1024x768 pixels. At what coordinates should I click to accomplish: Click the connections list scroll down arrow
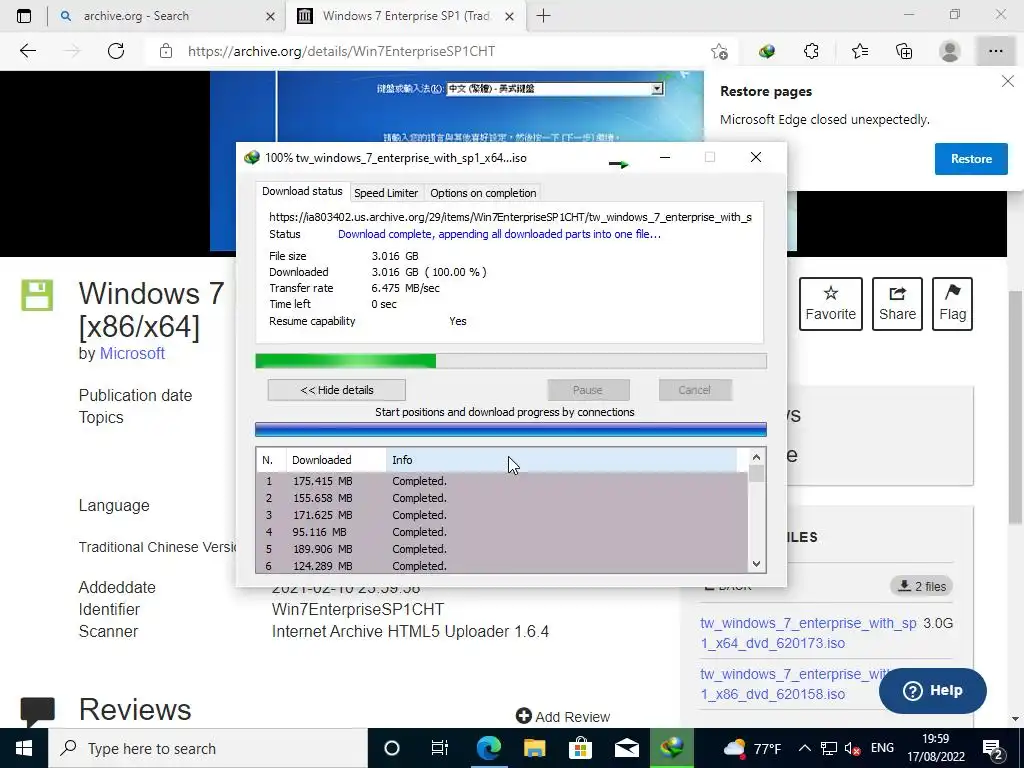(756, 564)
